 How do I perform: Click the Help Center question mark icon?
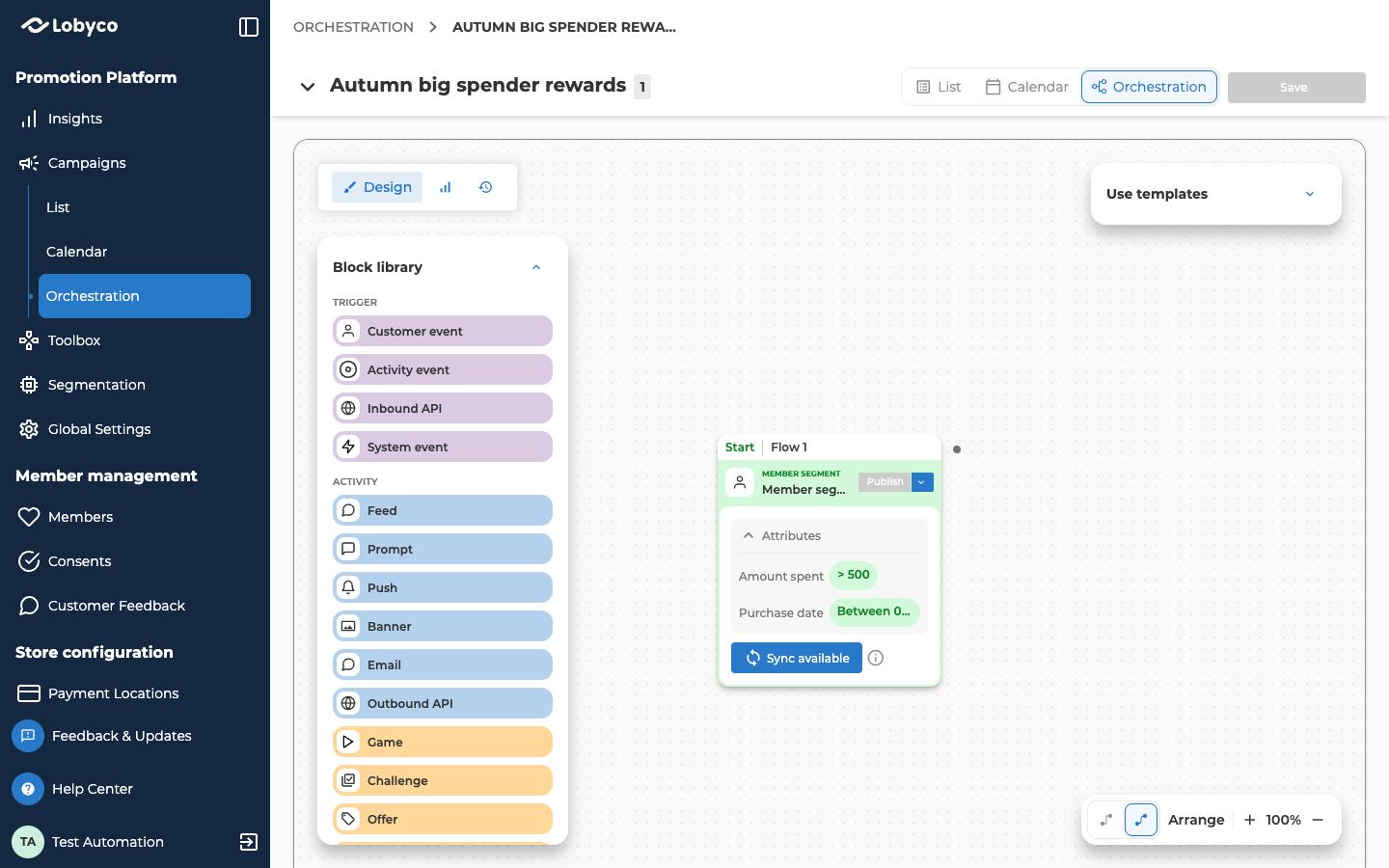[x=28, y=789]
